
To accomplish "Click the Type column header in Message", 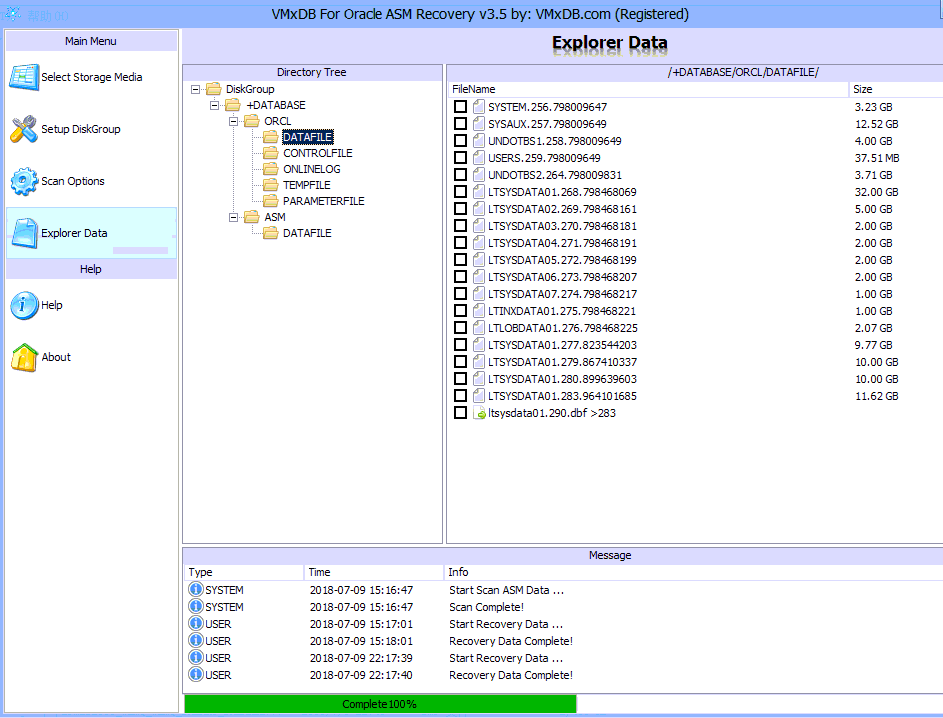I will 244,572.
